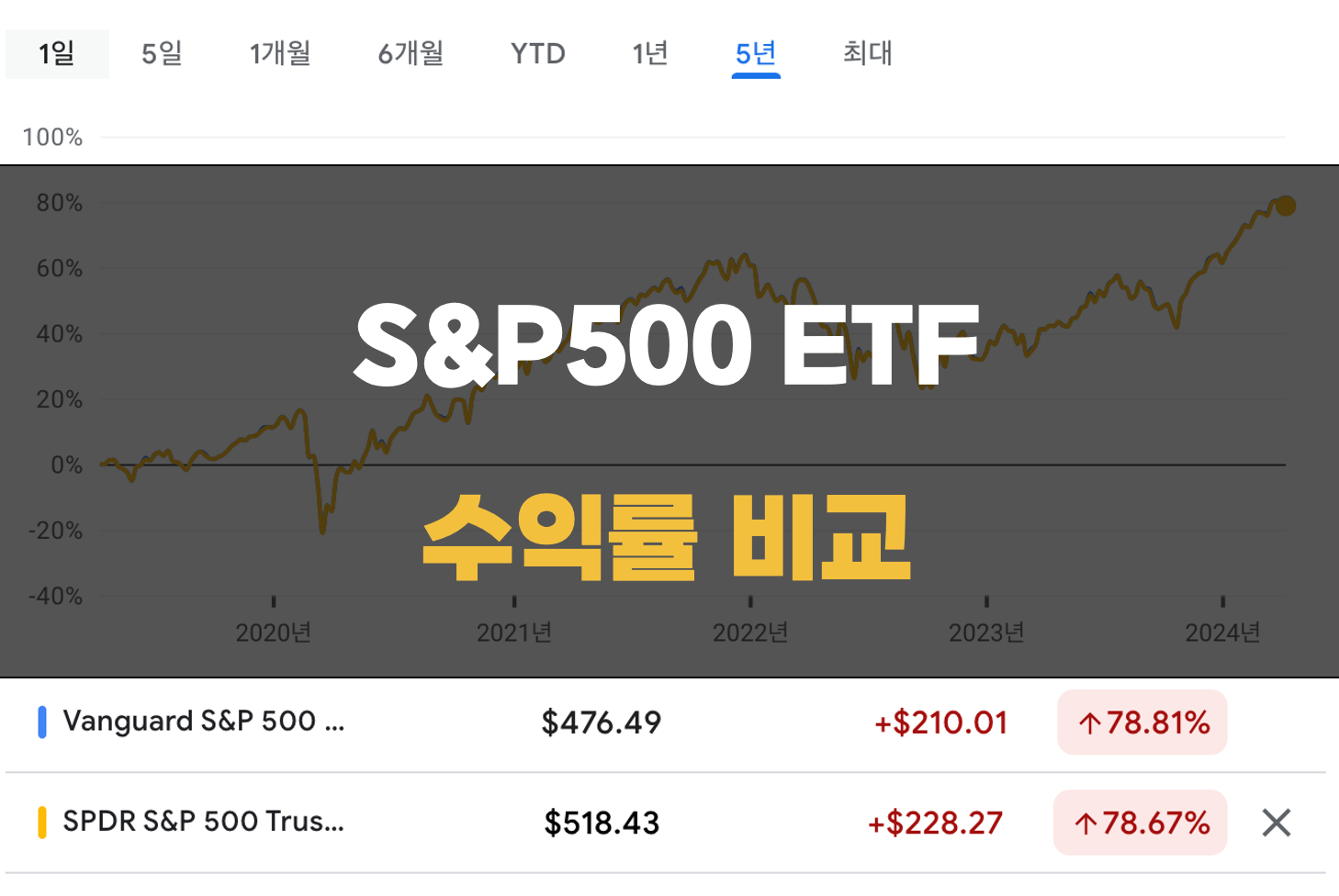Click the 78.81% change badge

coord(1142,722)
